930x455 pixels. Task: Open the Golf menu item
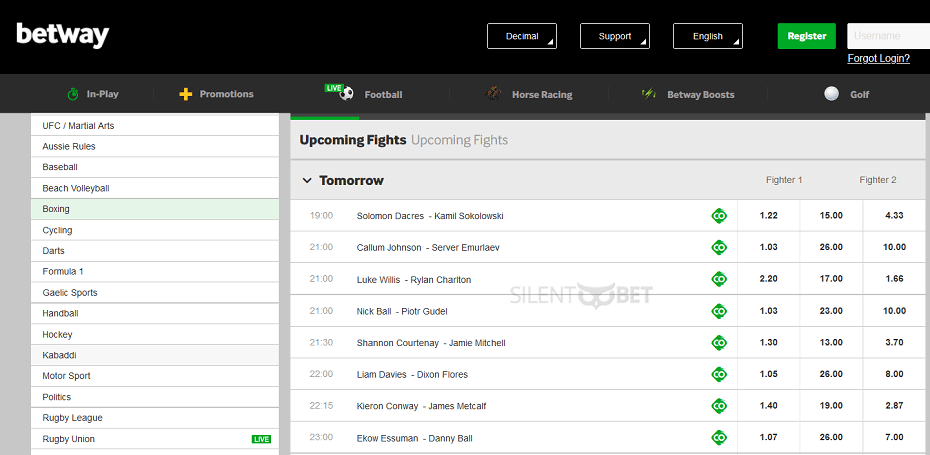click(x=847, y=94)
